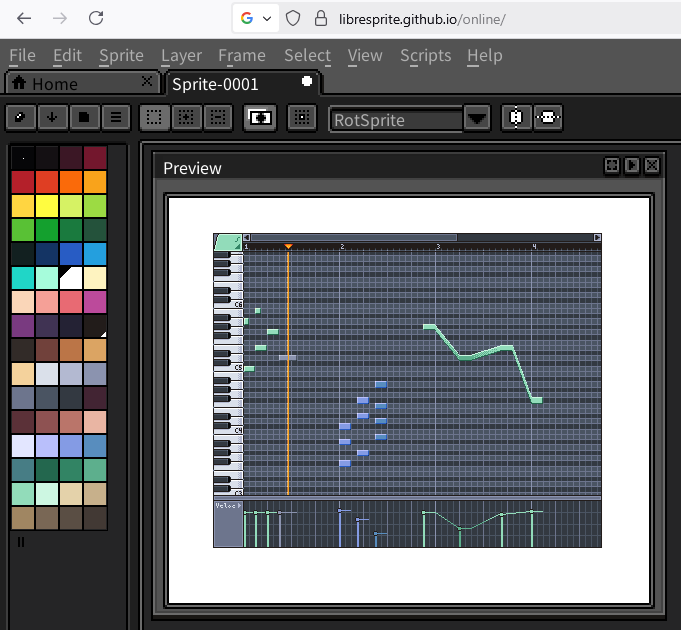
Task: Open the Sprite menu
Action: (x=121, y=56)
